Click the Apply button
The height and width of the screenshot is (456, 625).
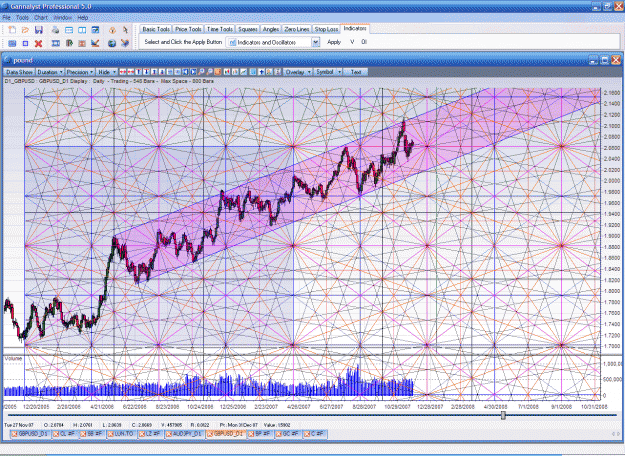(334, 42)
